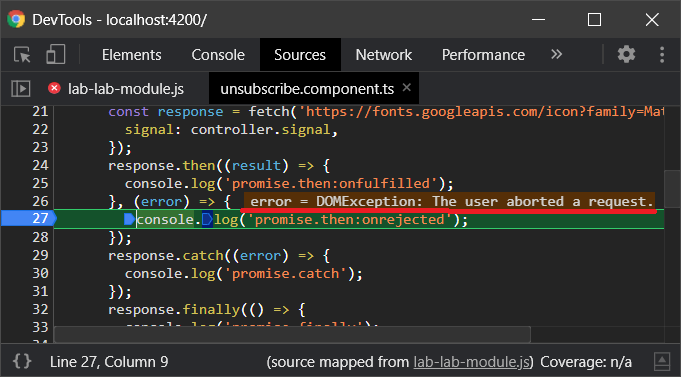Switch to the Console tab
681x377 pixels.
tap(218, 55)
